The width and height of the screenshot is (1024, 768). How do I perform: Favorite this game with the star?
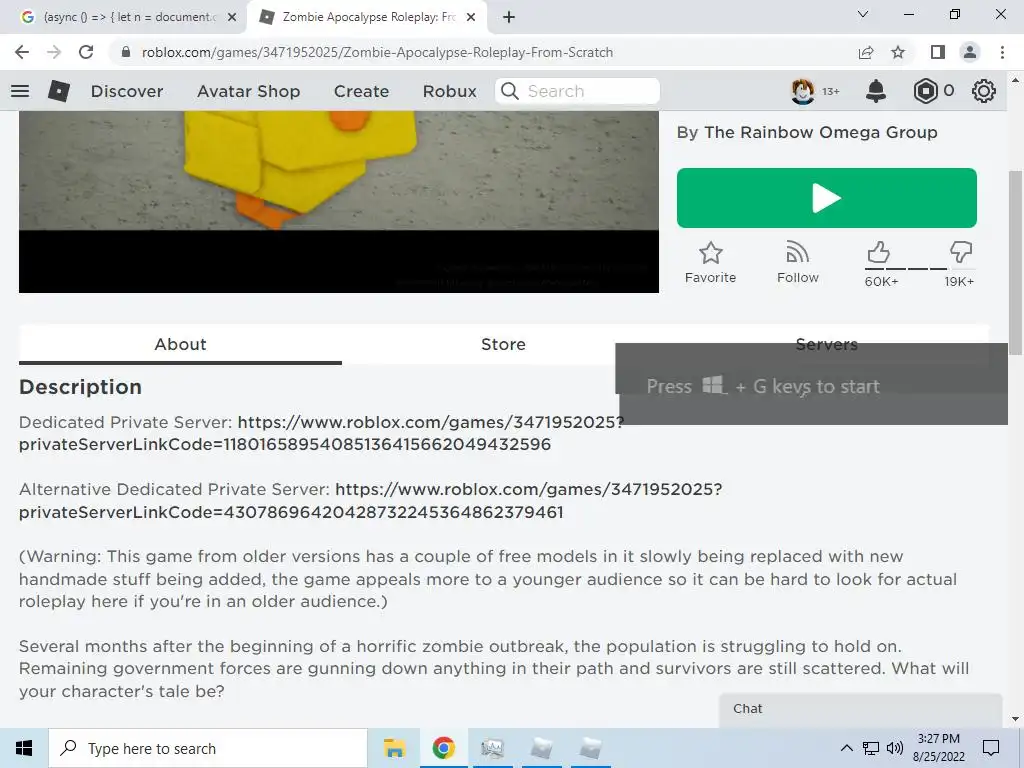click(711, 263)
